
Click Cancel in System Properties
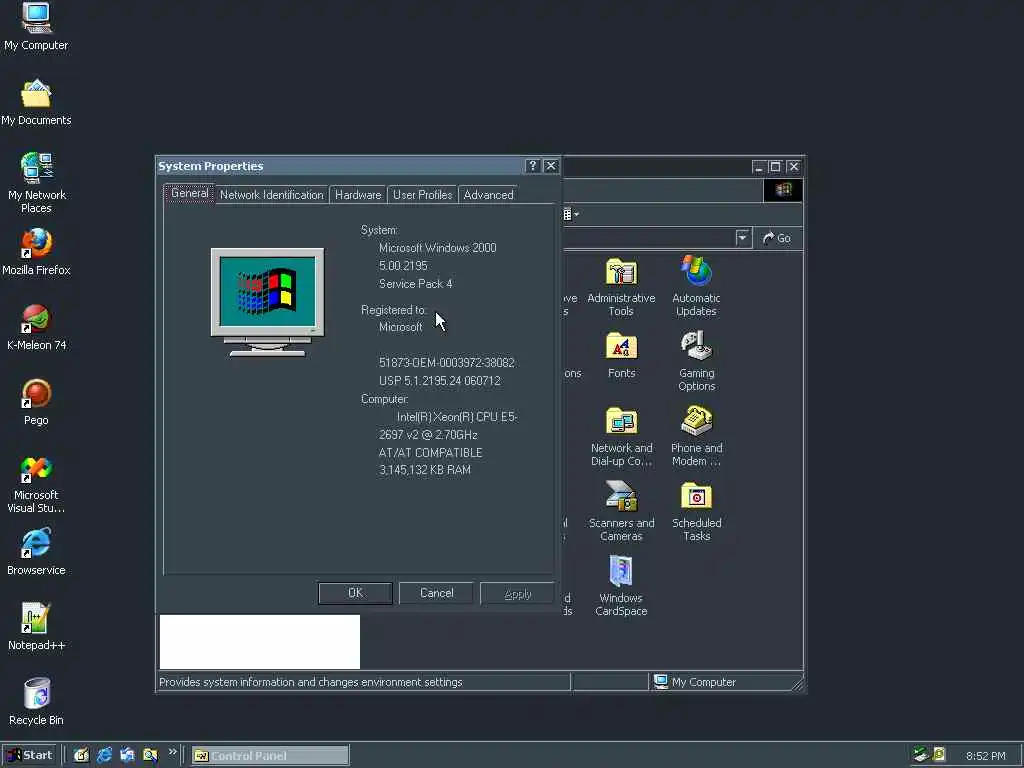(436, 593)
